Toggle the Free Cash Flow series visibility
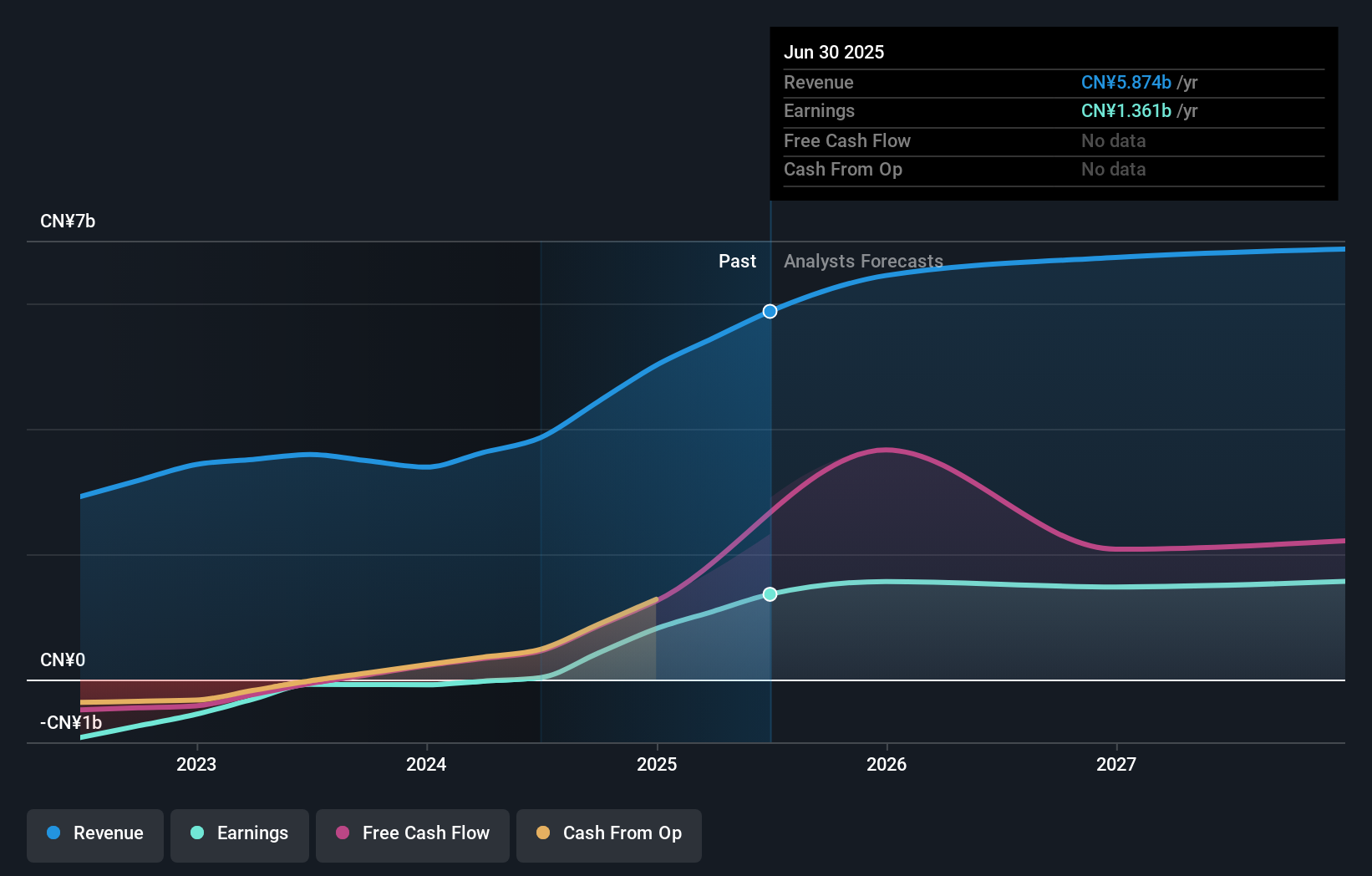Screen dimensions: 1372x876 click(x=412, y=833)
